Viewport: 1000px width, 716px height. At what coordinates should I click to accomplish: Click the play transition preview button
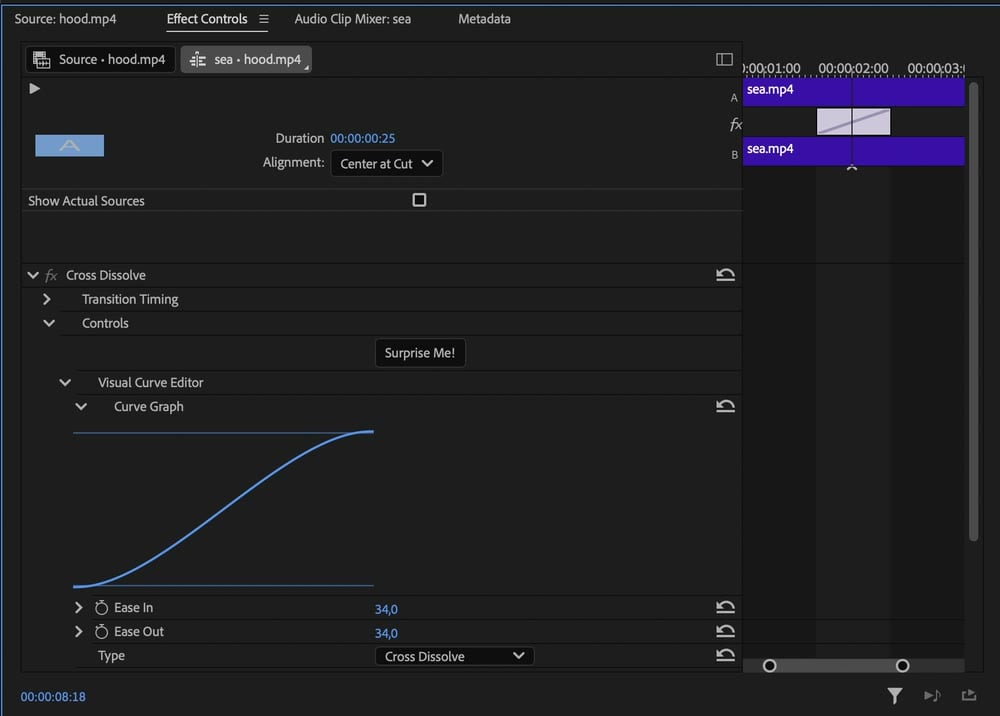pyautogui.click(x=34, y=89)
